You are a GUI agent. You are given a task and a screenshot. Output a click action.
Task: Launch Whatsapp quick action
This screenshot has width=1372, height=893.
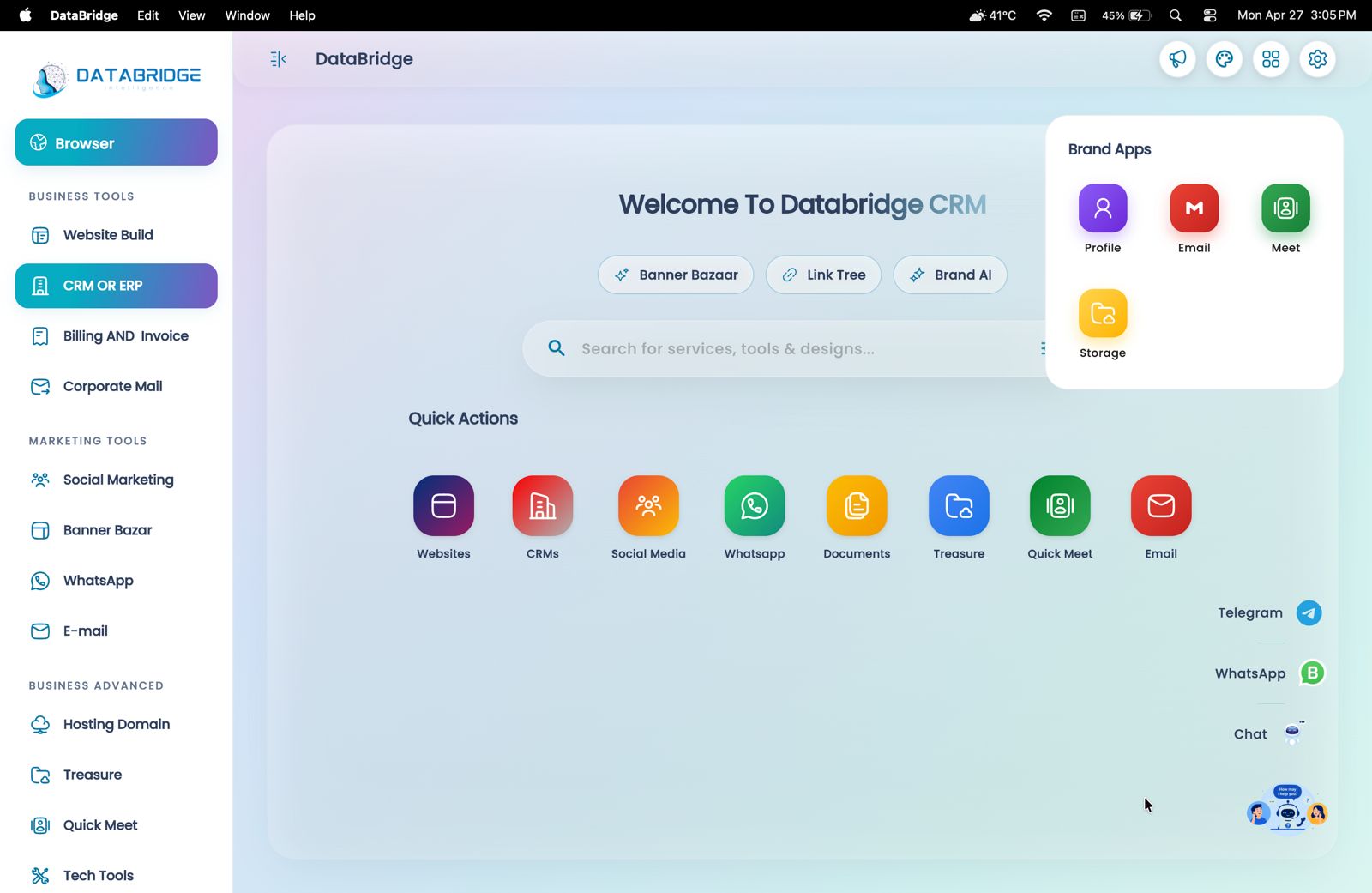(755, 505)
